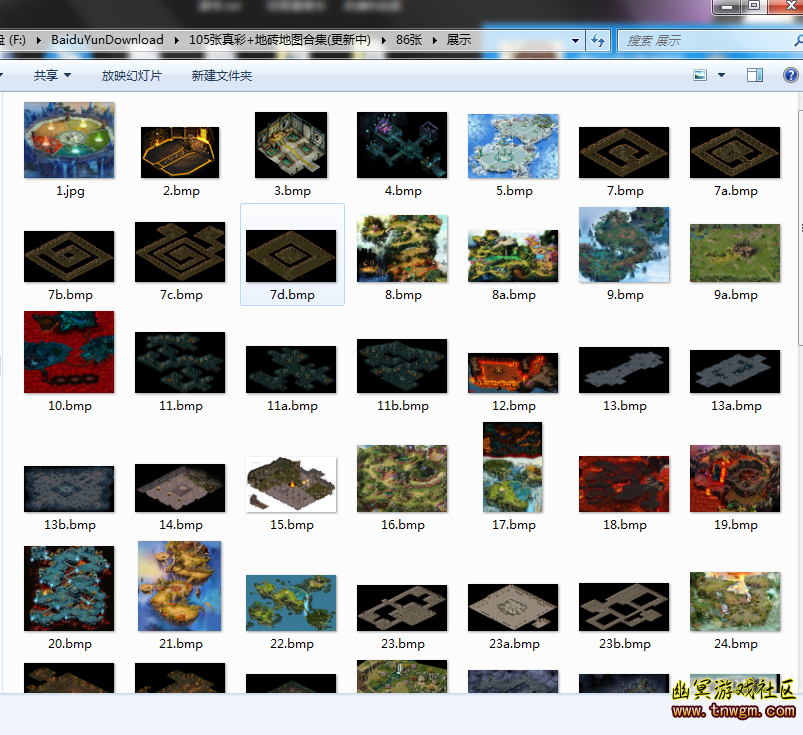The height and width of the screenshot is (735, 803).
Task: Toggle the preview pane icon
Action: tap(754, 75)
